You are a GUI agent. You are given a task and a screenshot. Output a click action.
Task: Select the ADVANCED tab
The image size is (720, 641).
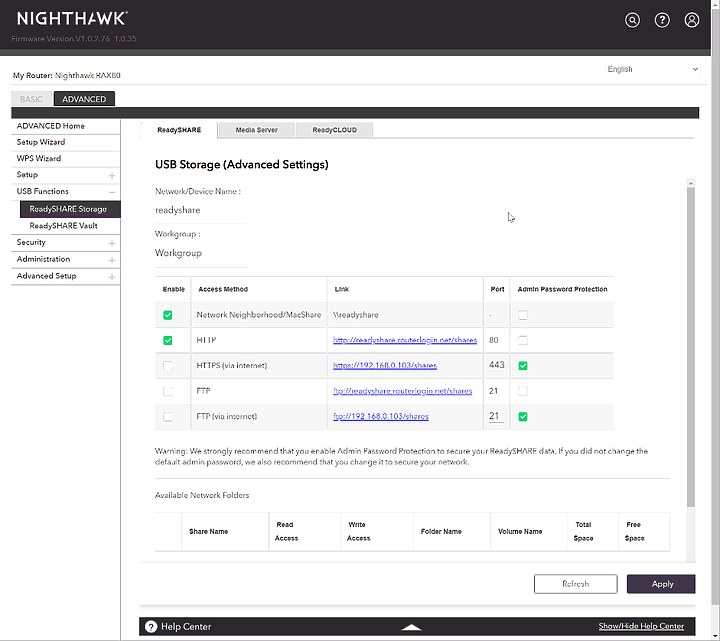click(84, 99)
